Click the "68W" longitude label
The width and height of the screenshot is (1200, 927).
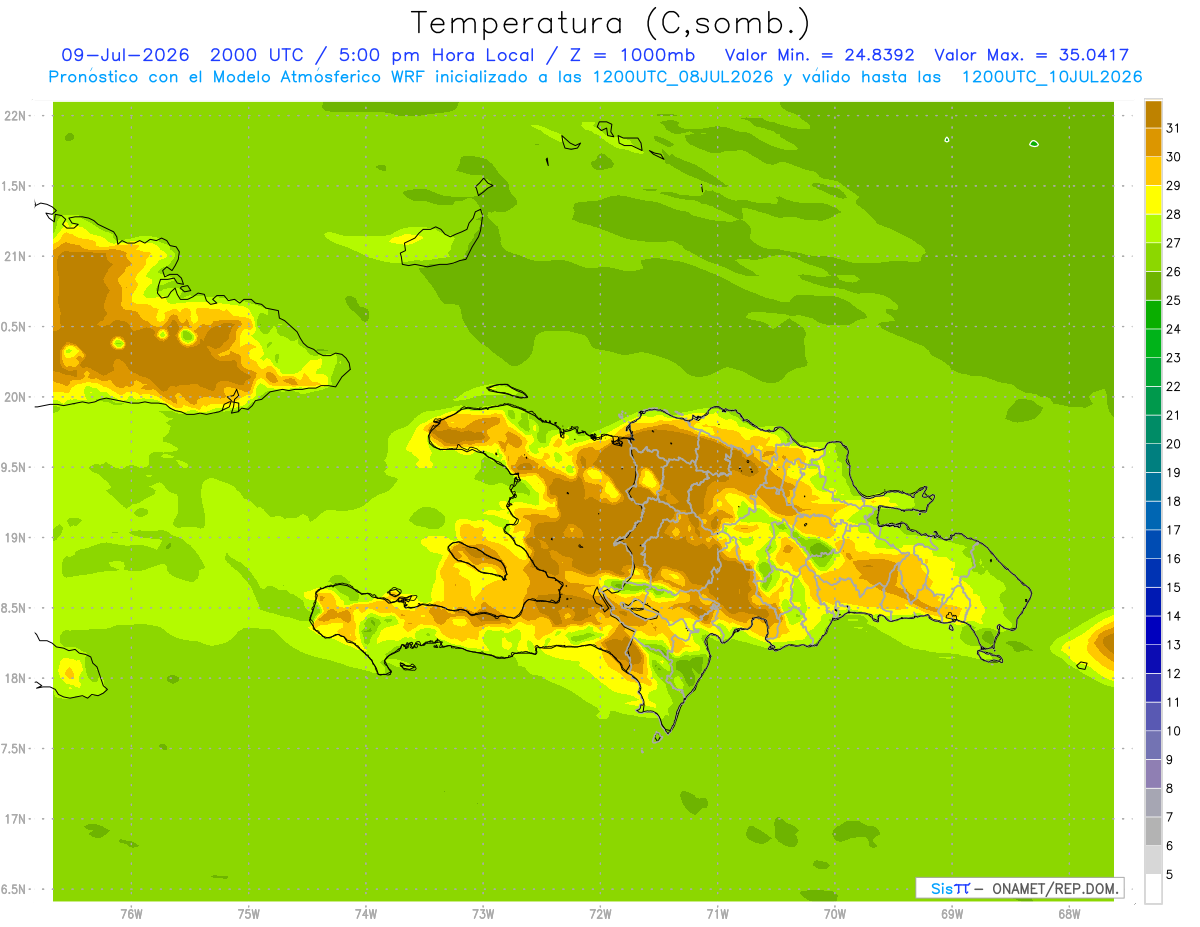click(x=1069, y=914)
